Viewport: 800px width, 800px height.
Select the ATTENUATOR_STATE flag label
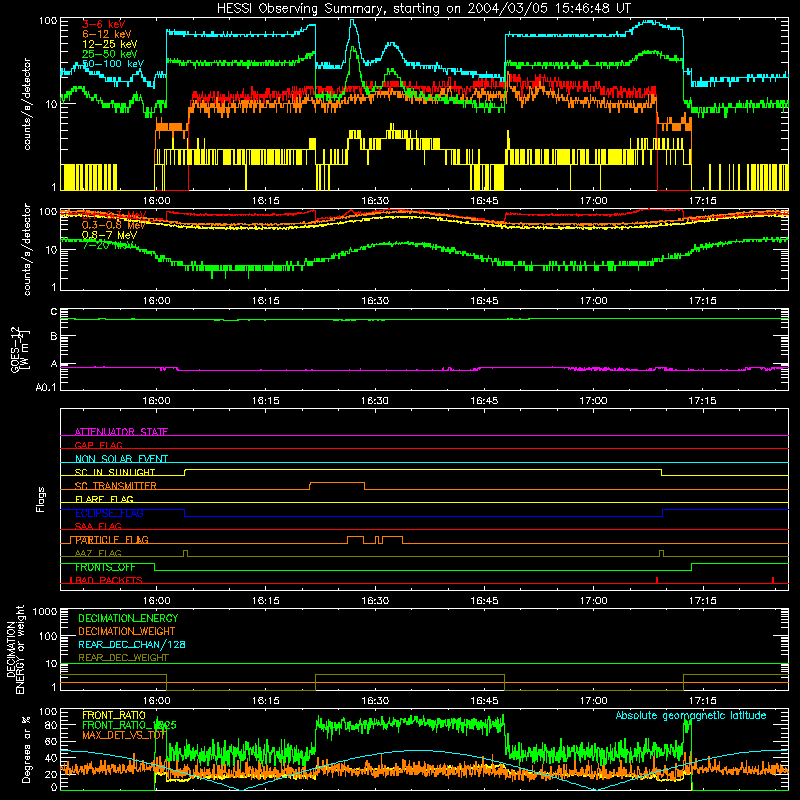click(x=121, y=432)
